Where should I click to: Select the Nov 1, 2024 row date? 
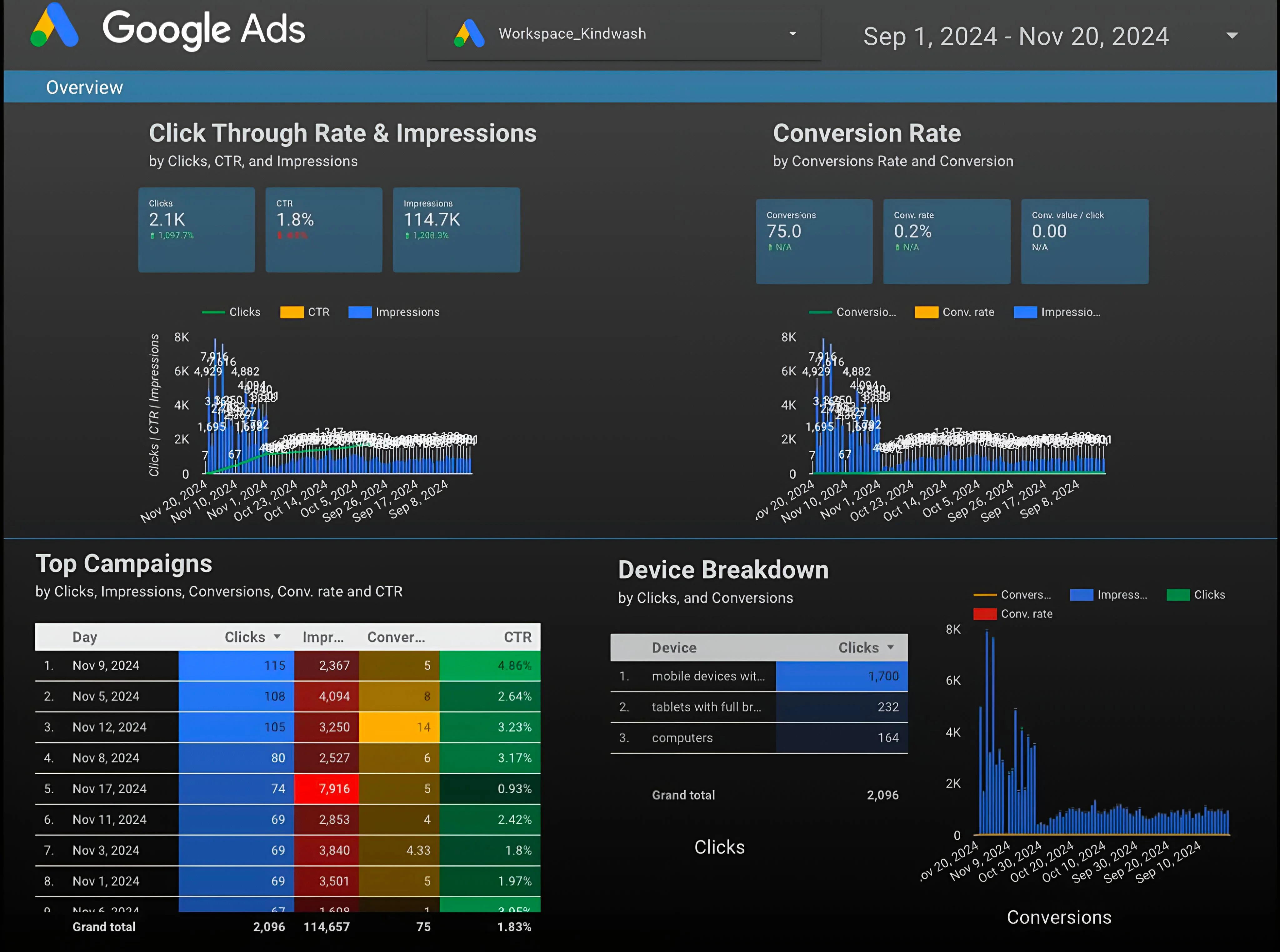[x=106, y=881]
